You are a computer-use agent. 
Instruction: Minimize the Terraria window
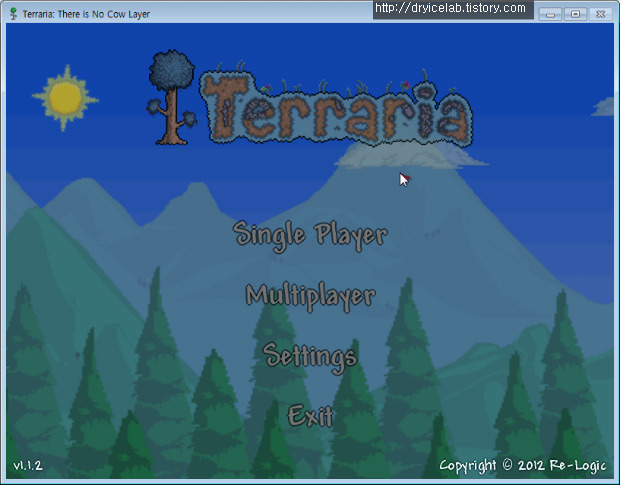[x=550, y=15]
